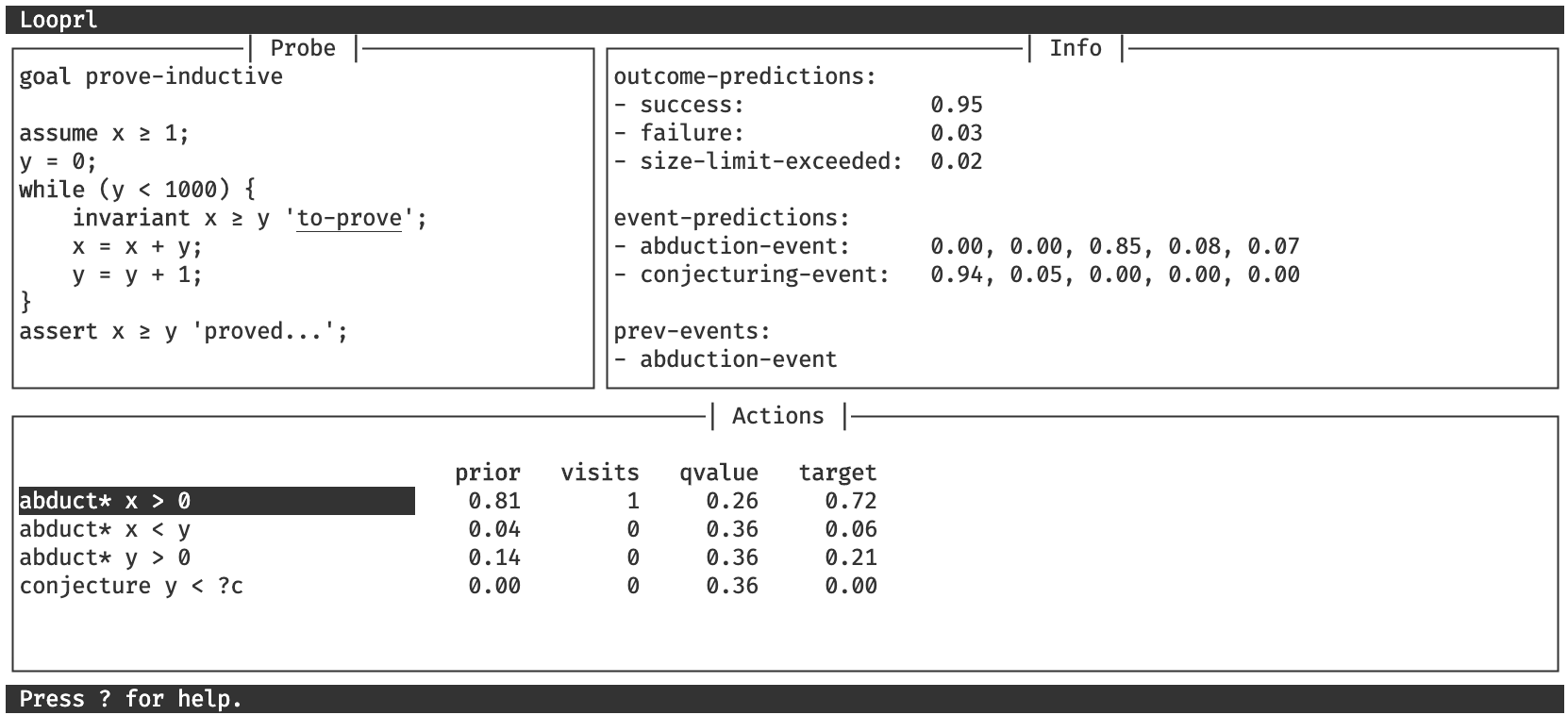Viewport: 1568px width, 715px height.
Task: Select the 'abduct* x > 0' action row
Action: pyautogui.click(x=216, y=501)
